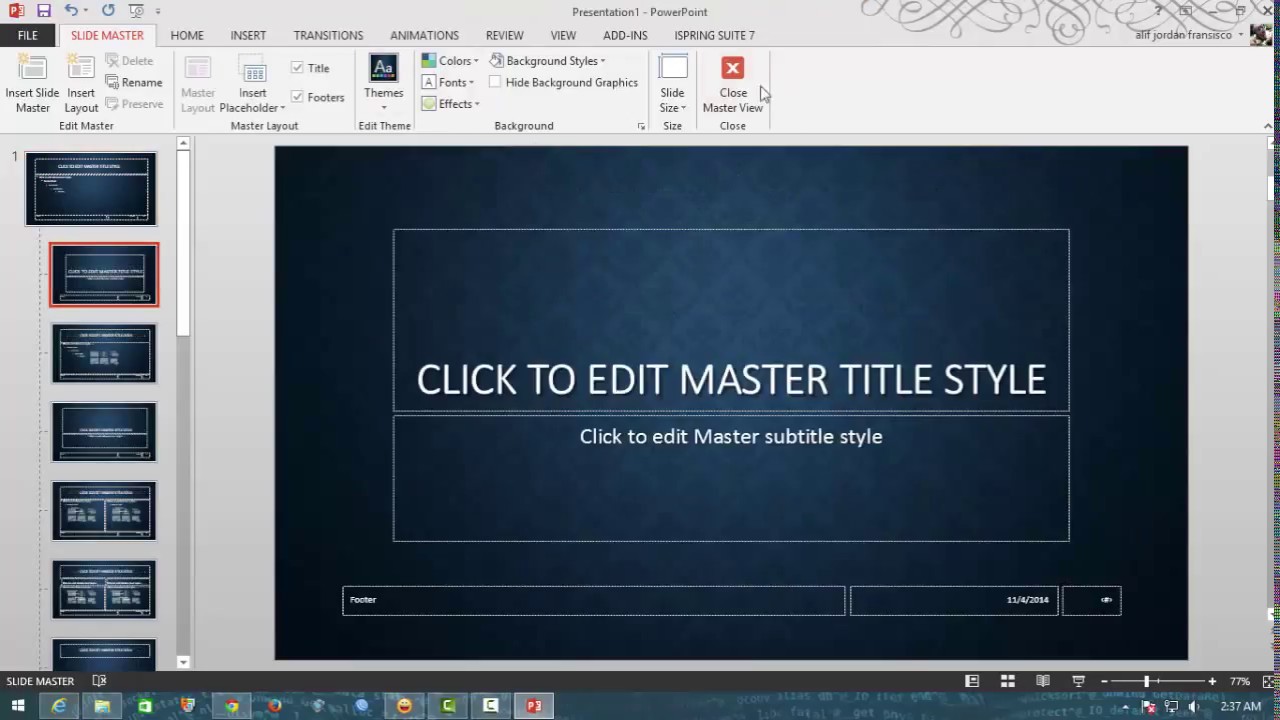Switch to the ANIMATIONS tab

(x=424, y=35)
